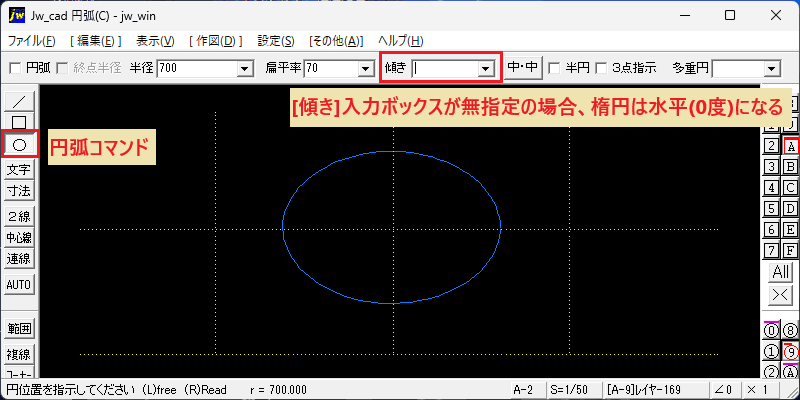Open the 多重円 multiple circle dropdown
The image size is (800, 400).
pos(772,68)
